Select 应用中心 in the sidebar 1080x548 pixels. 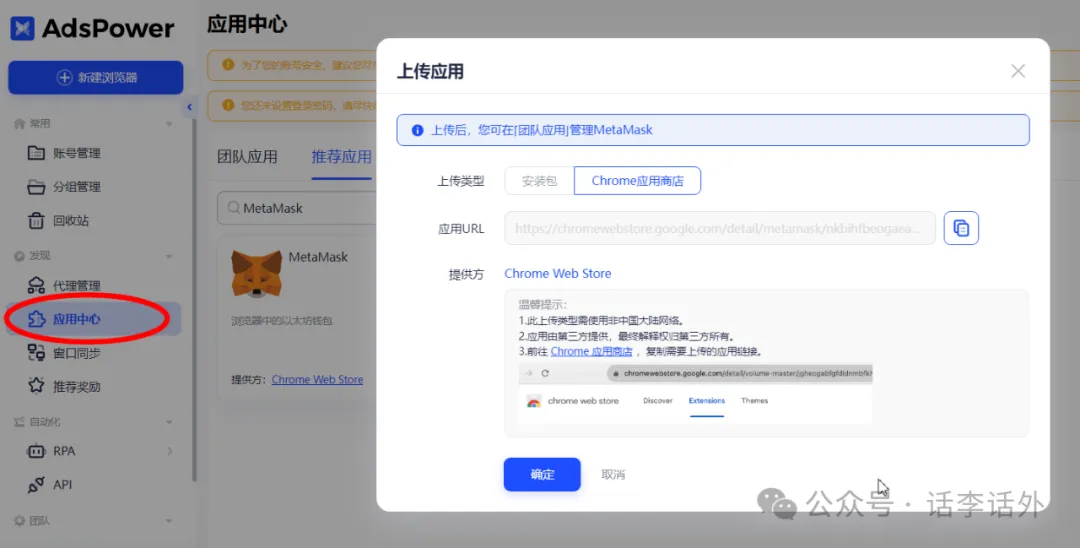pos(93,319)
